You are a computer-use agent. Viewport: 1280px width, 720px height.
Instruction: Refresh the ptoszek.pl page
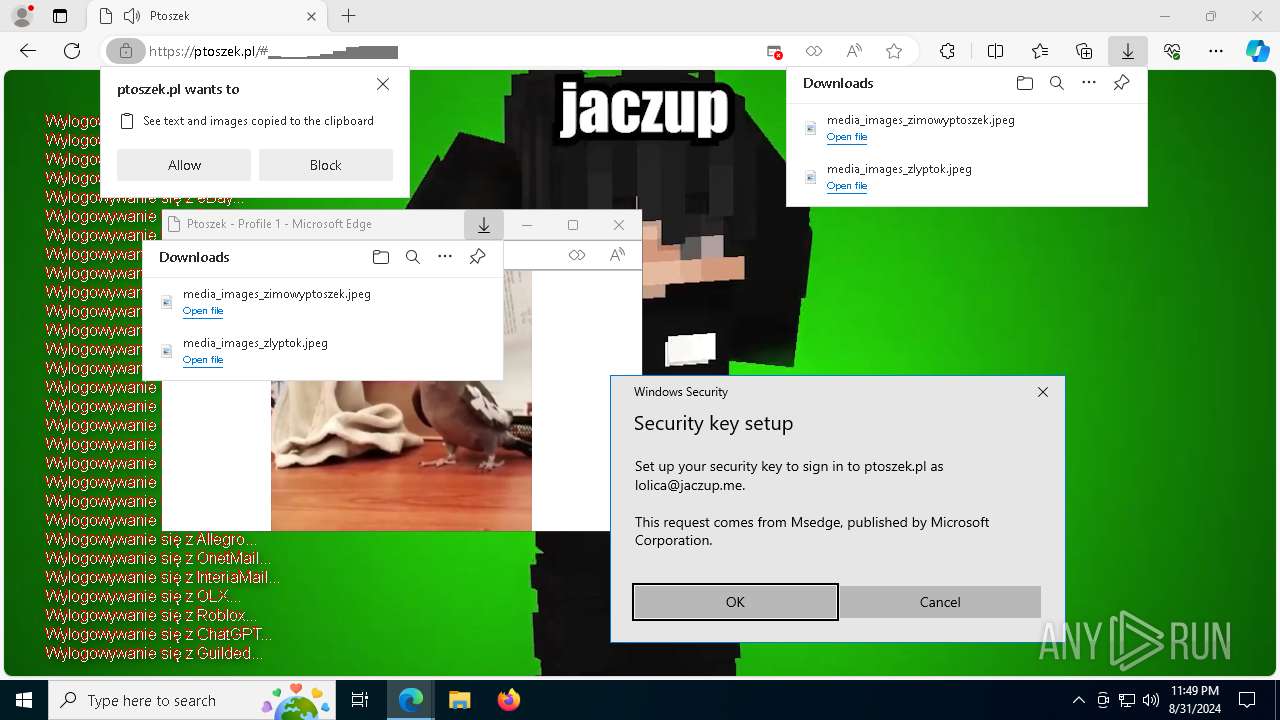click(x=72, y=51)
